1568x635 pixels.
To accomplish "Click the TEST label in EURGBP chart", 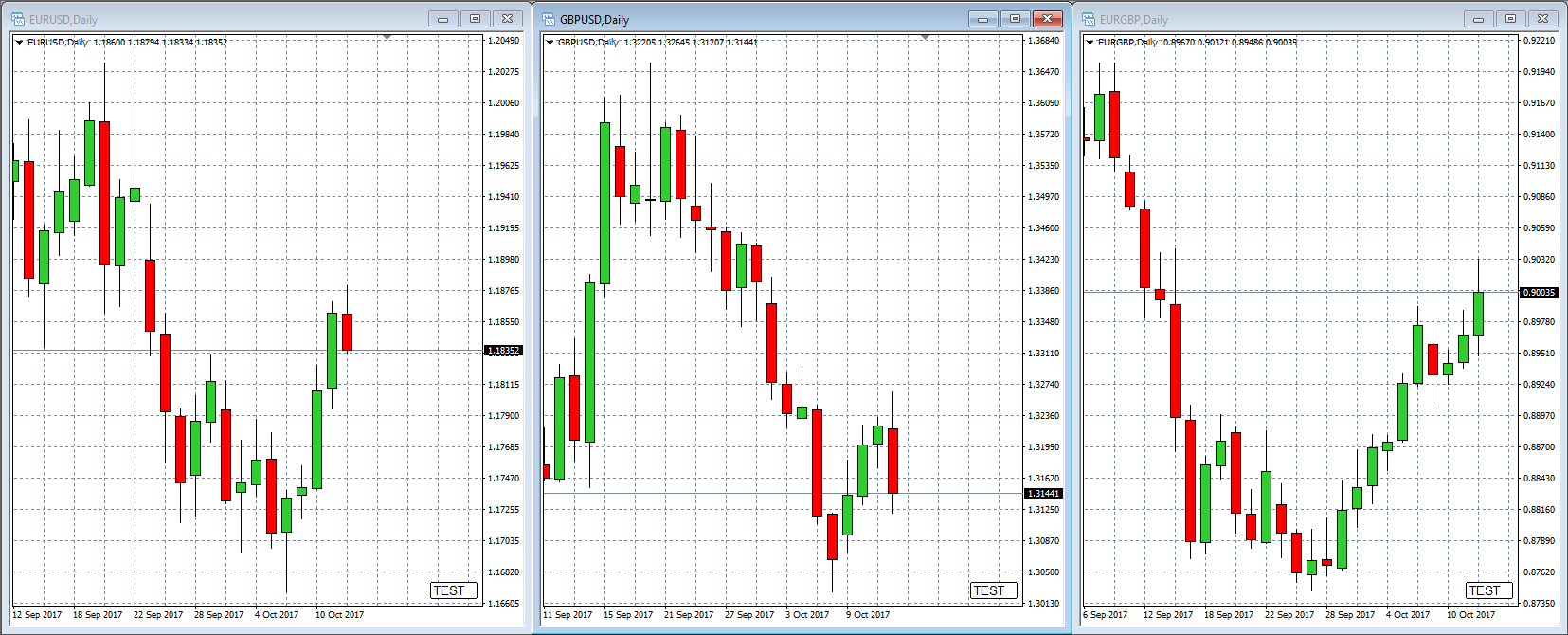I will pos(1489,590).
